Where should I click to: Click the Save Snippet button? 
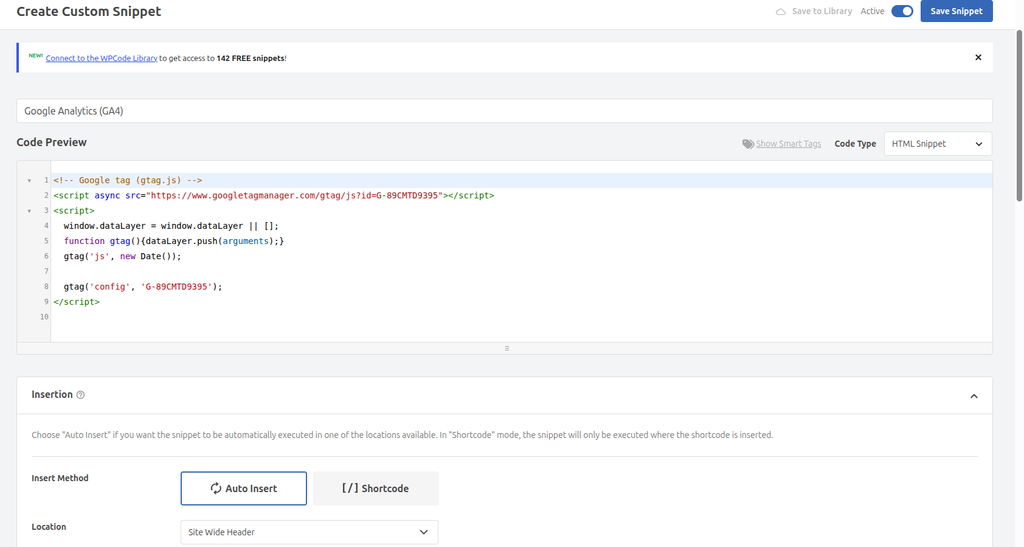tap(956, 11)
